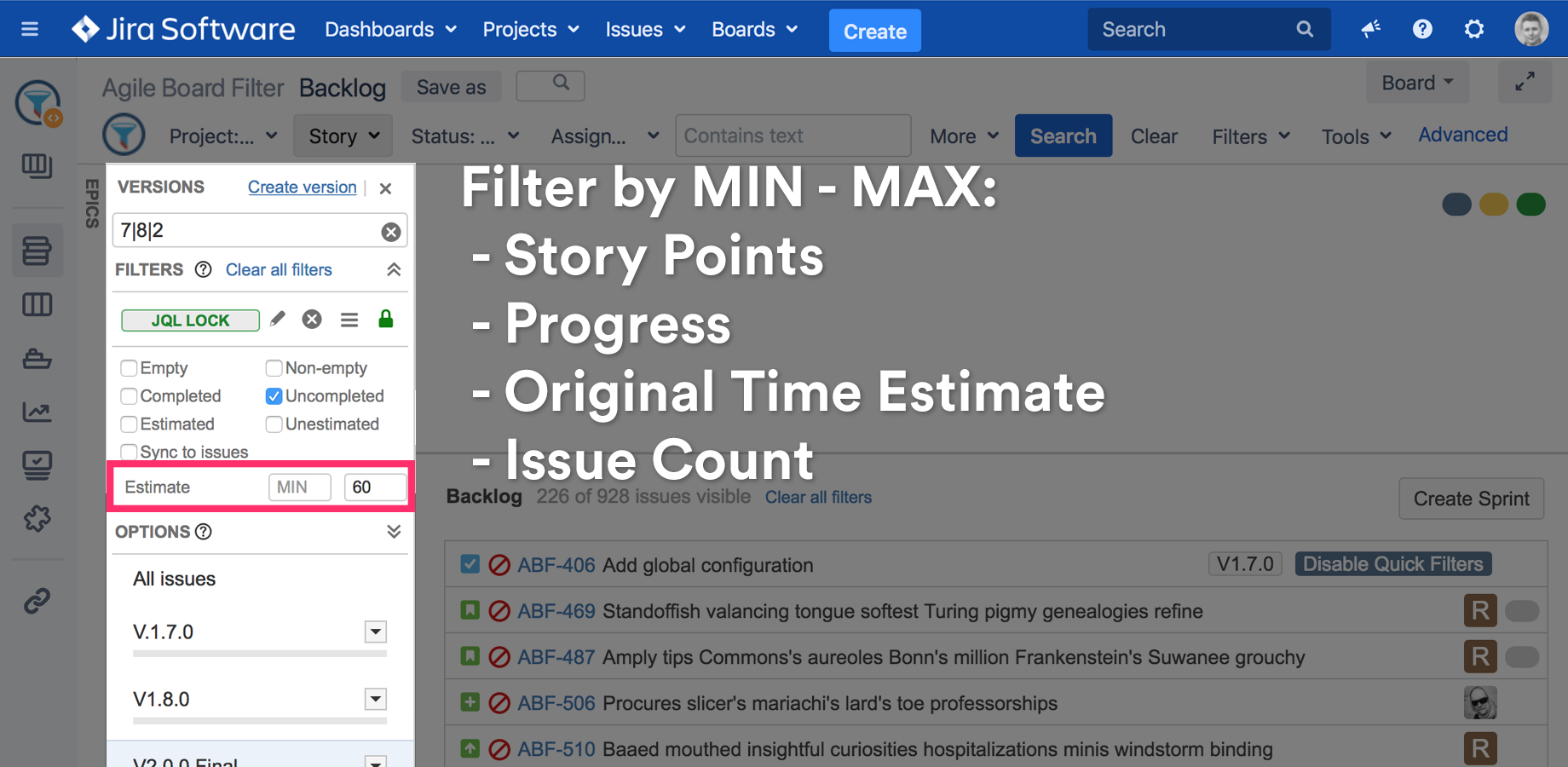The height and width of the screenshot is (767, 1568).
Task: Open the Dashboards menu
Action: point(389,29)
